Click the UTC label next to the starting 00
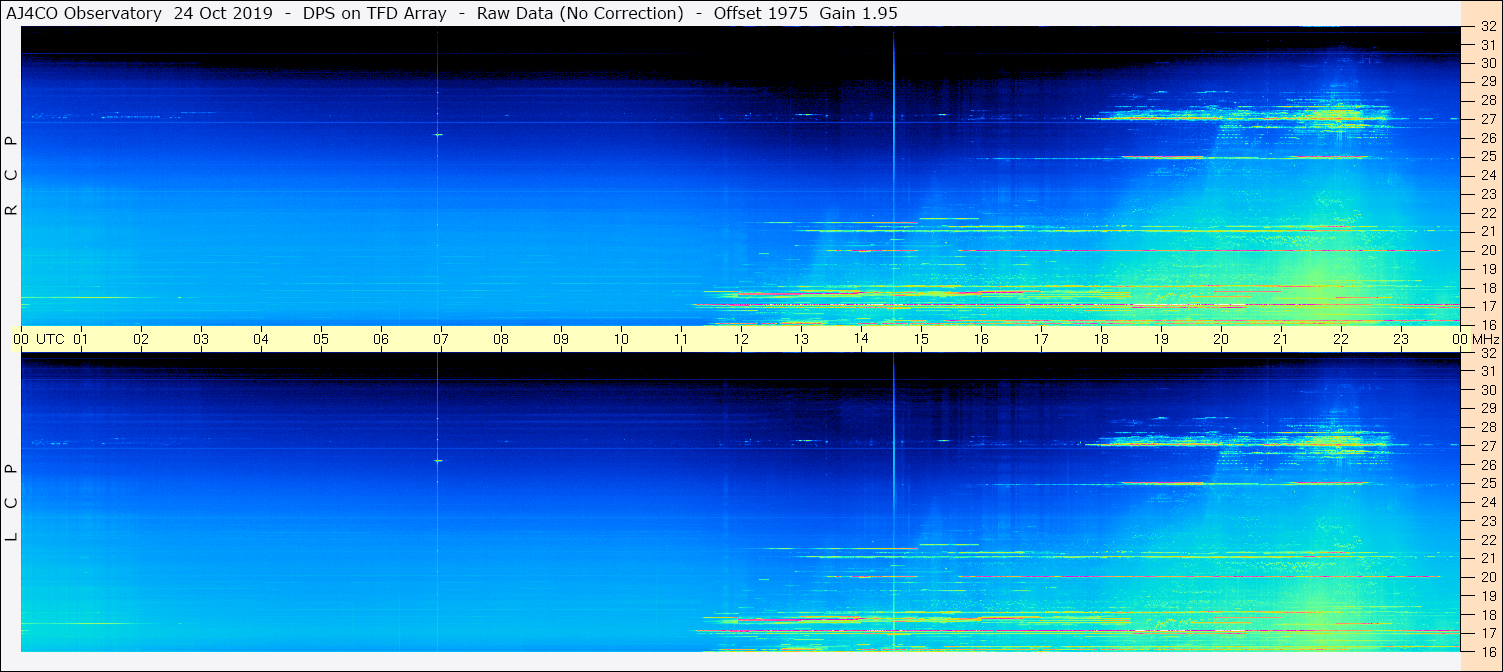The width and height of the screenshot is (1503, 672). [x=50, y=339]
